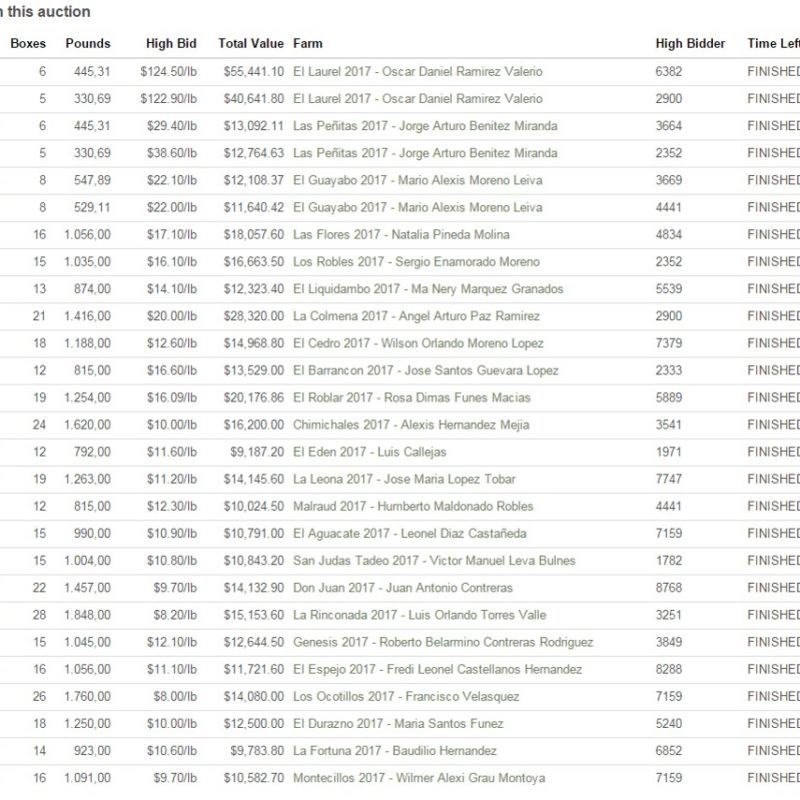Click pounds value 1.620,00
The height and width of the screenshot is (800, 800).
[x=87, y=424]
